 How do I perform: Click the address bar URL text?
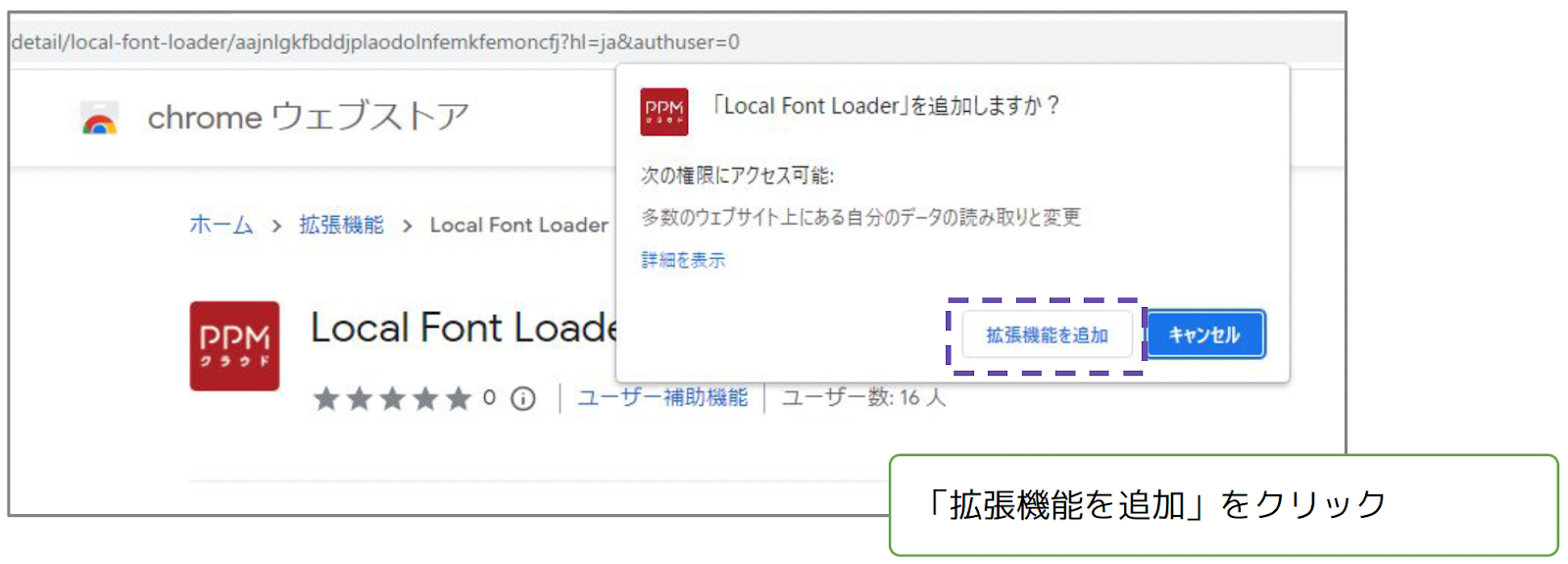(x=375, y=42)
